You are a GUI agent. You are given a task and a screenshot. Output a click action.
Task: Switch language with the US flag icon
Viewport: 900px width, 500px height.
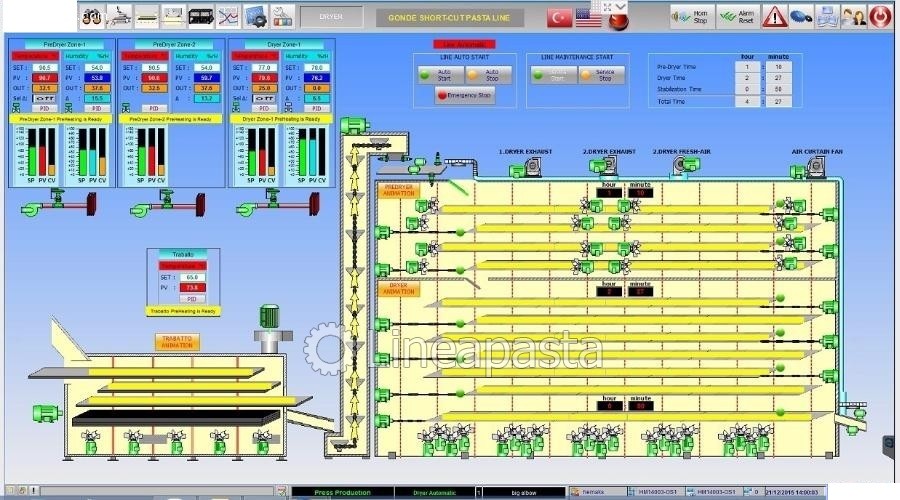point(589,17)
